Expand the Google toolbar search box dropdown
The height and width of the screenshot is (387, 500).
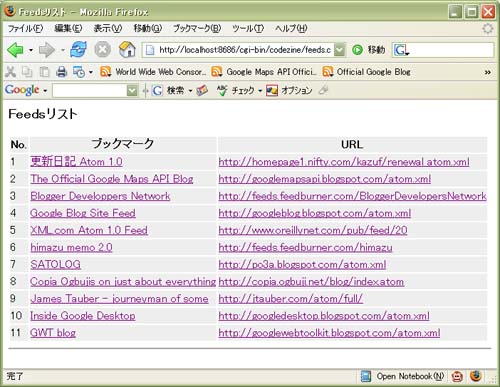(x=132, y=90)
